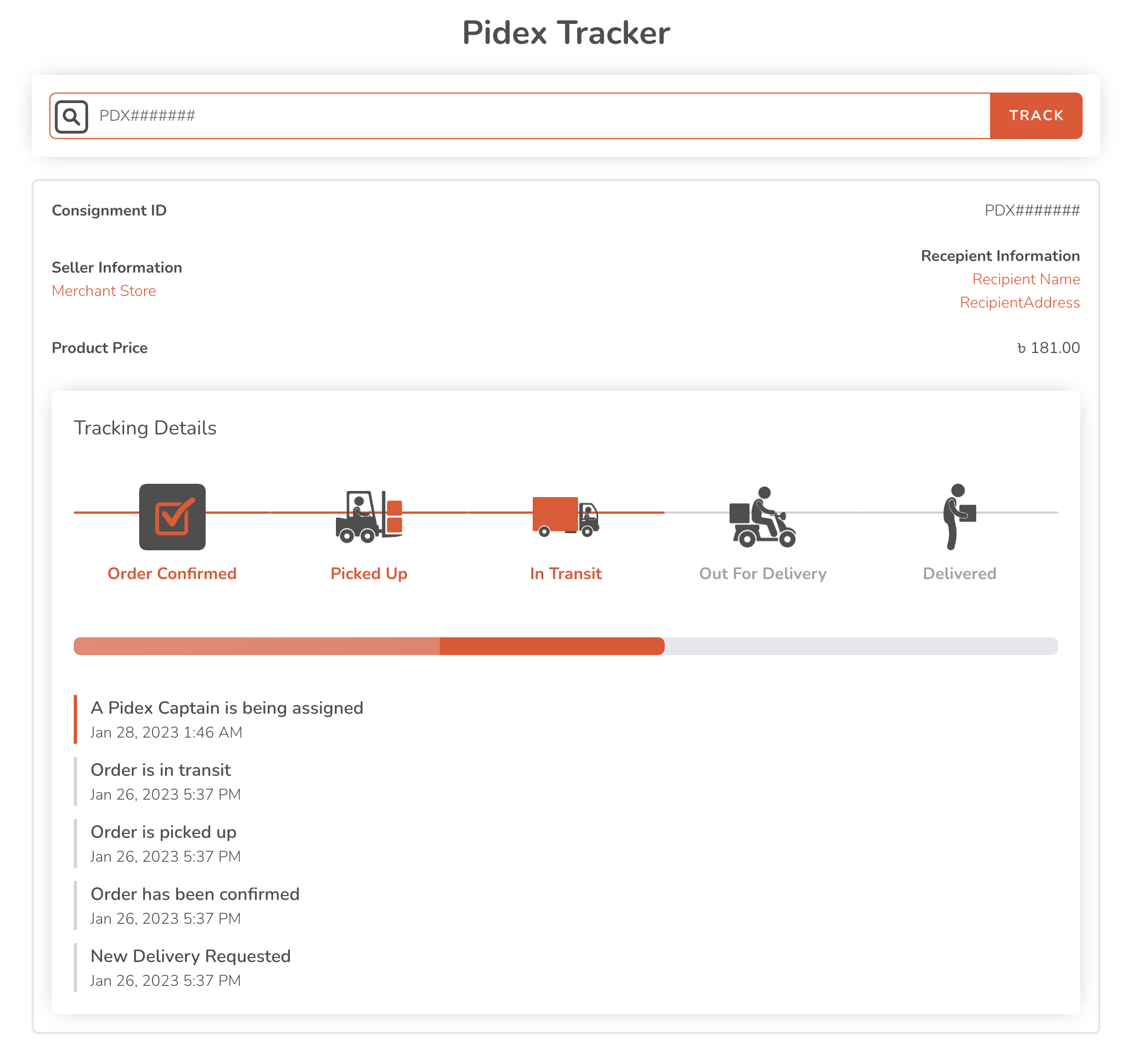This screenshot has width=1132, height=1064.
Task: Click the Out For Delivery scooter icon
Action: [x=762, y=517]
